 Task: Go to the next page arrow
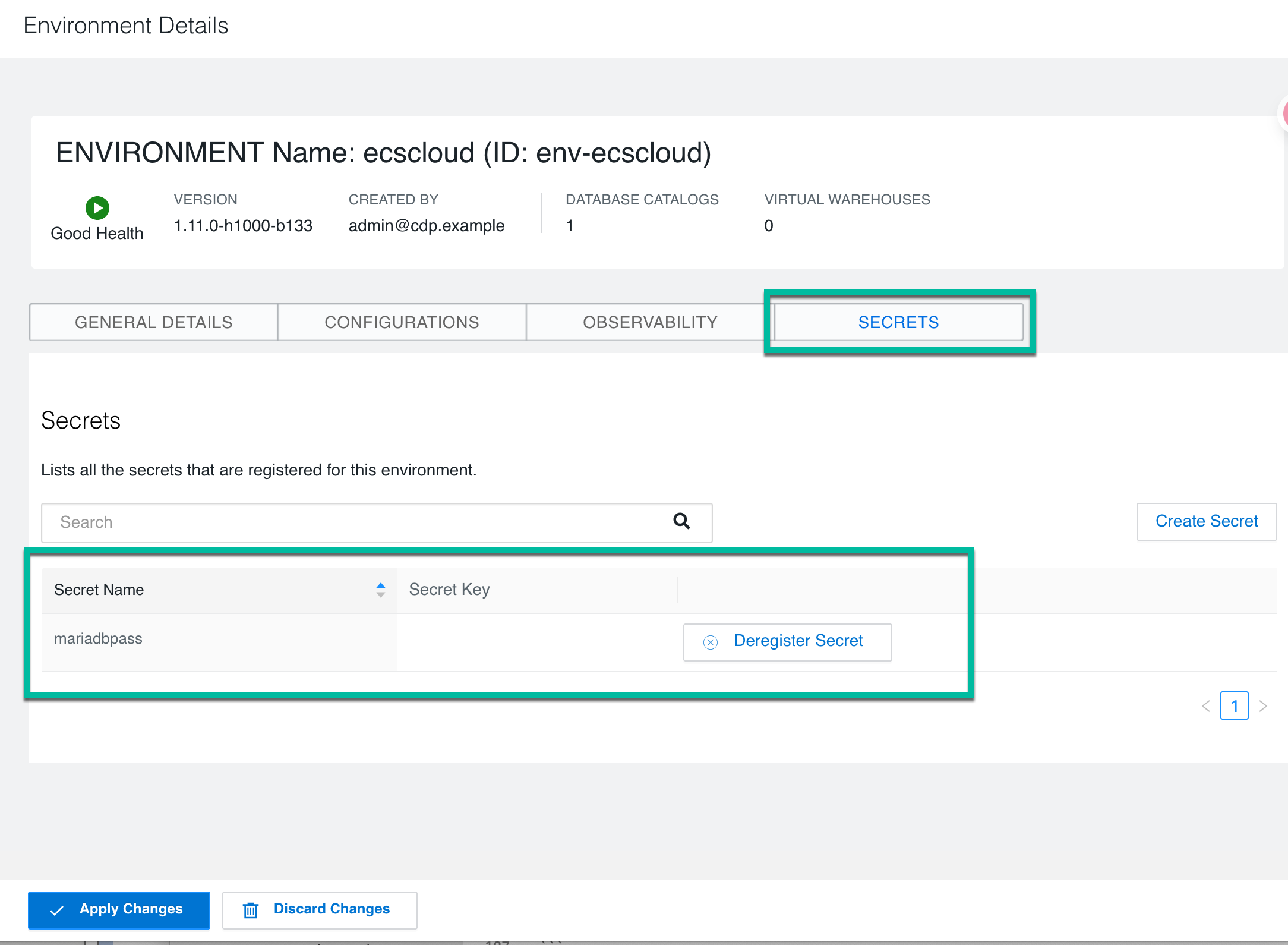click(1263, 706)
